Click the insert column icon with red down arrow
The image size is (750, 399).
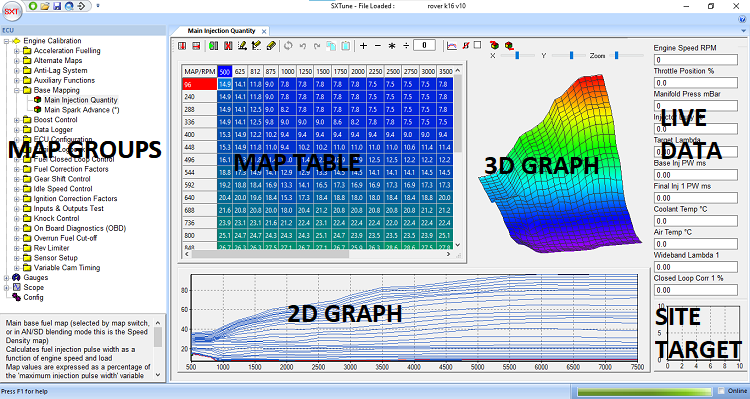(182, 46)
